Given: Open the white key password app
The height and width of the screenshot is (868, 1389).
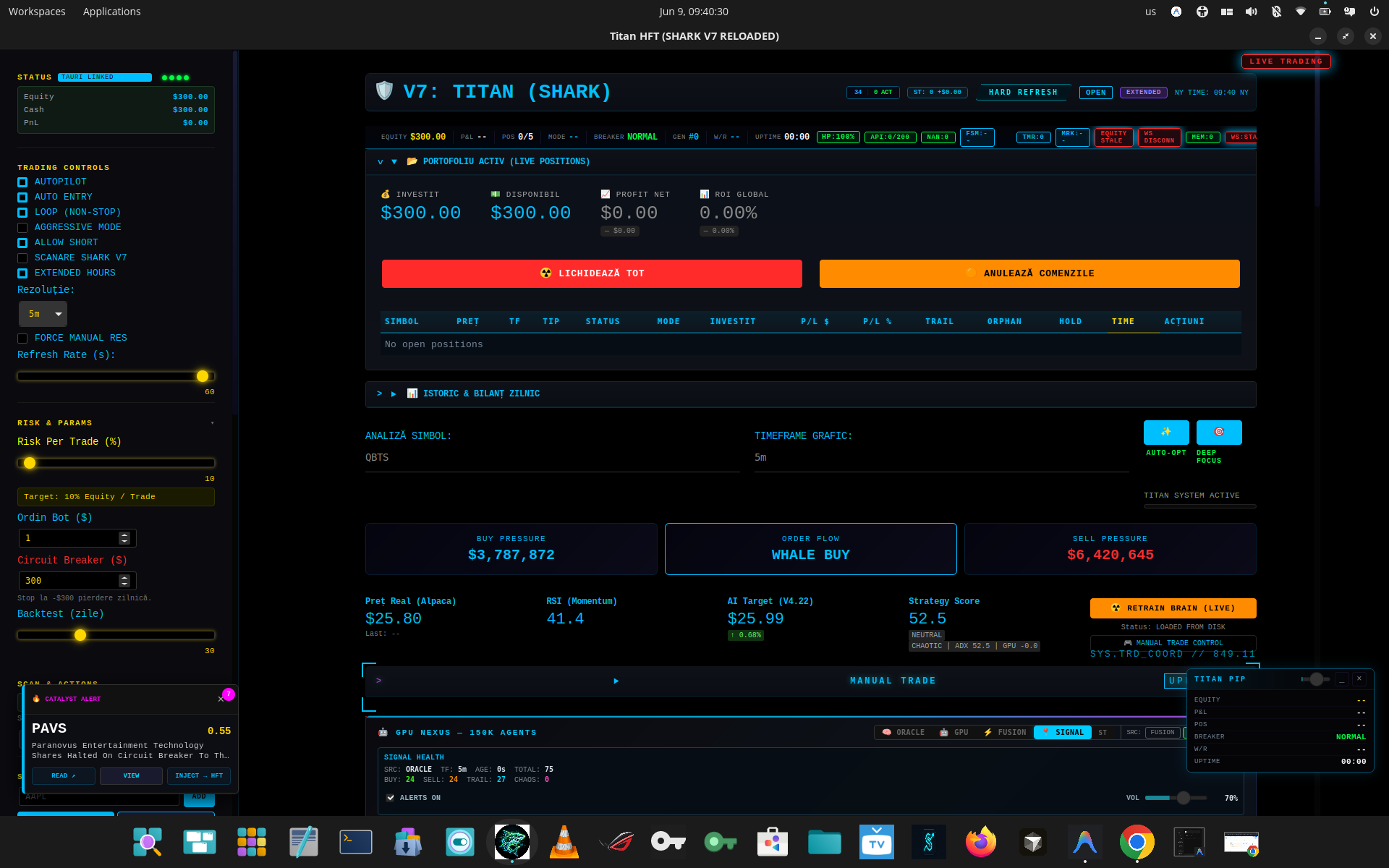Looking at the screenshot, I should coord(668,842).
